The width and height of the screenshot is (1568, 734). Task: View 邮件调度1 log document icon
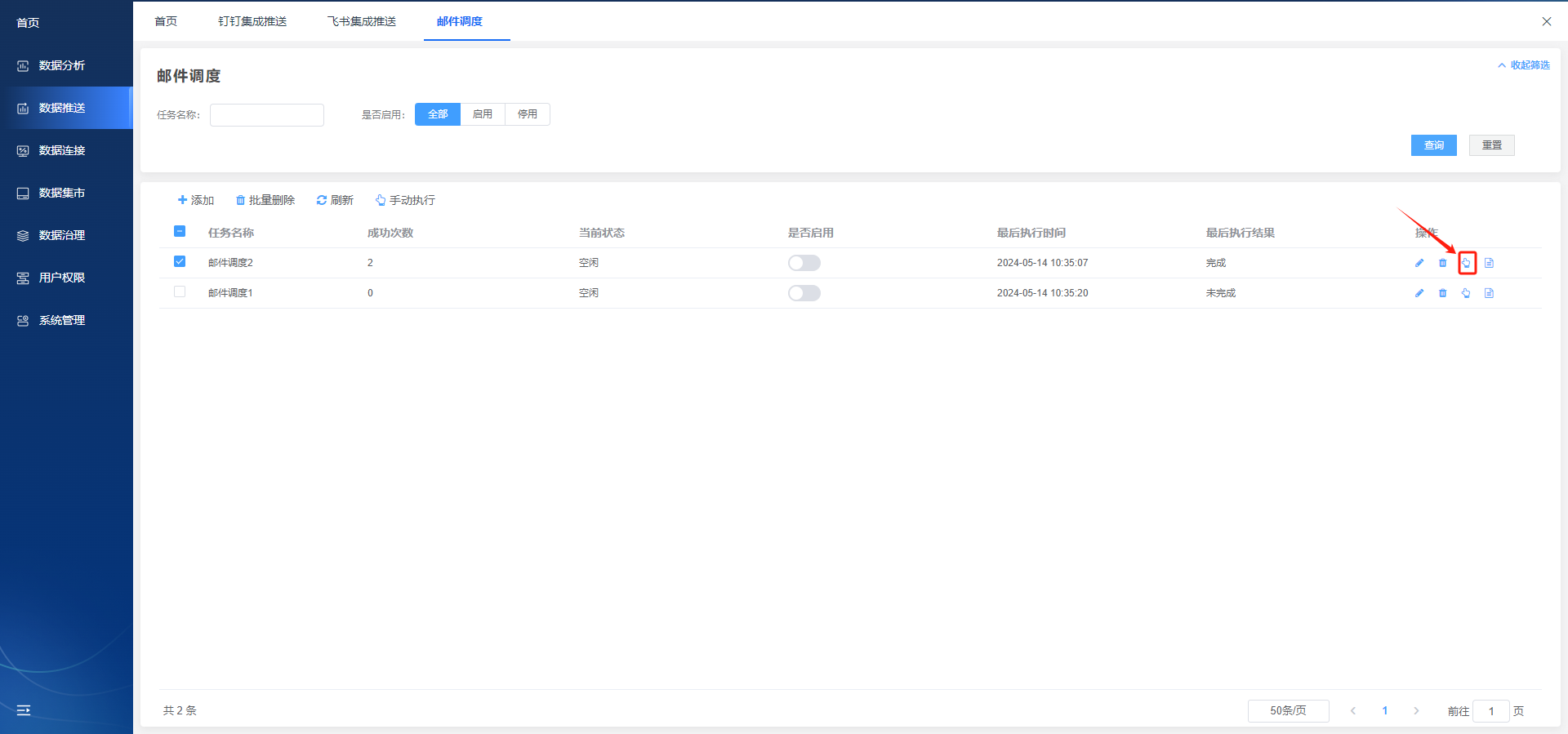[1490, 293]
